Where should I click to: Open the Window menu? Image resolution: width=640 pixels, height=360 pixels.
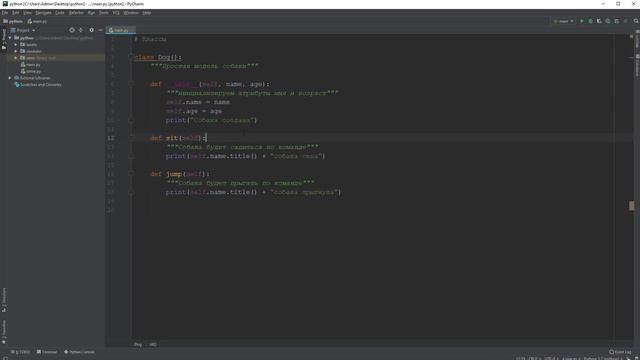point(131,13)
